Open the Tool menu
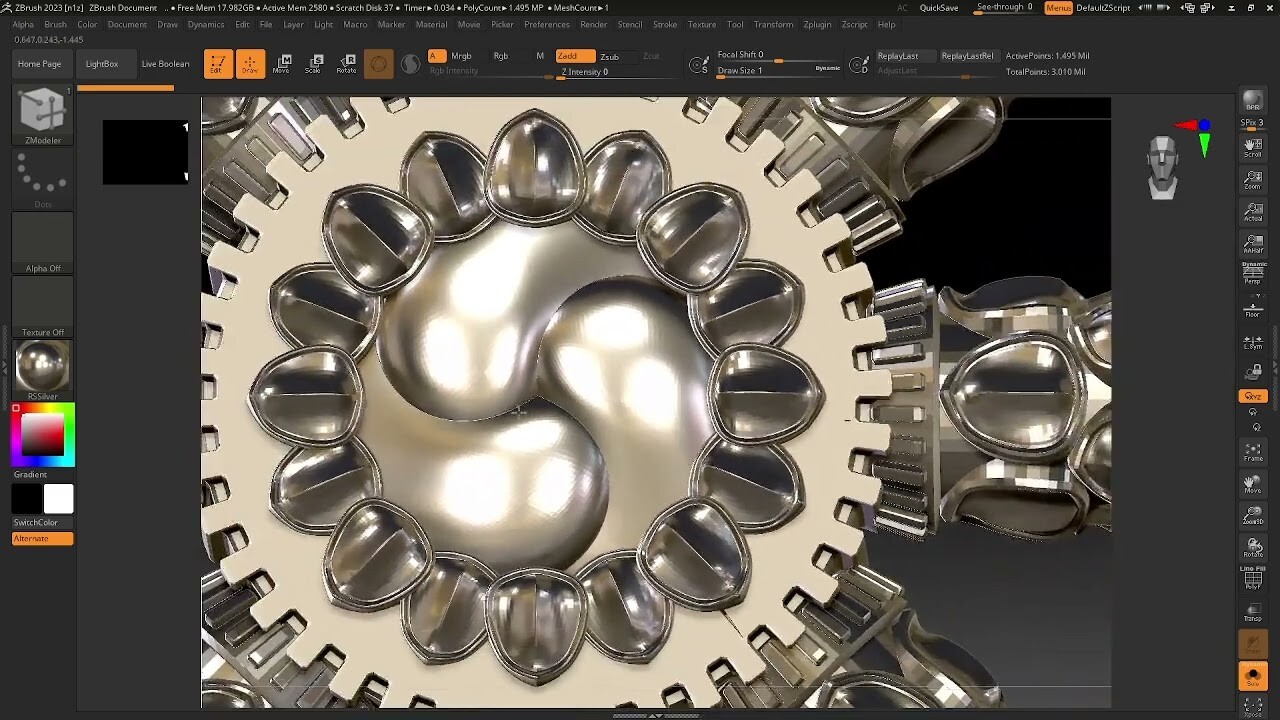Screen dimensions: 1280x720 click(735, 24)
